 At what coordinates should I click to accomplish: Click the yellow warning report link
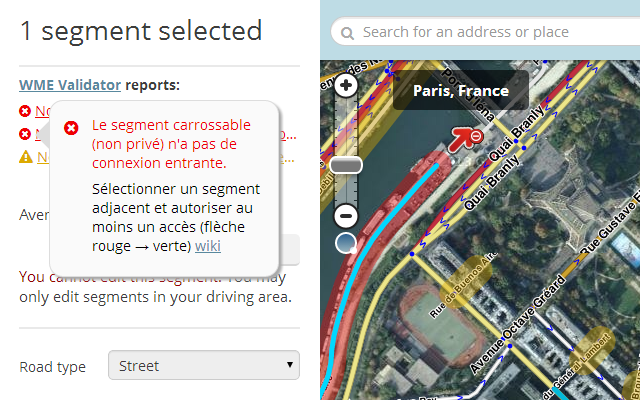click(43, 157)
